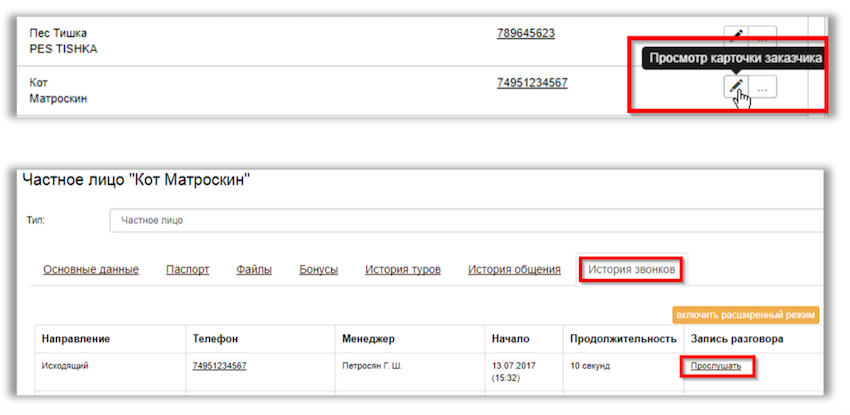
Task: Click phone 74951234567 in the calls table
Action: [x=219, y=366]
